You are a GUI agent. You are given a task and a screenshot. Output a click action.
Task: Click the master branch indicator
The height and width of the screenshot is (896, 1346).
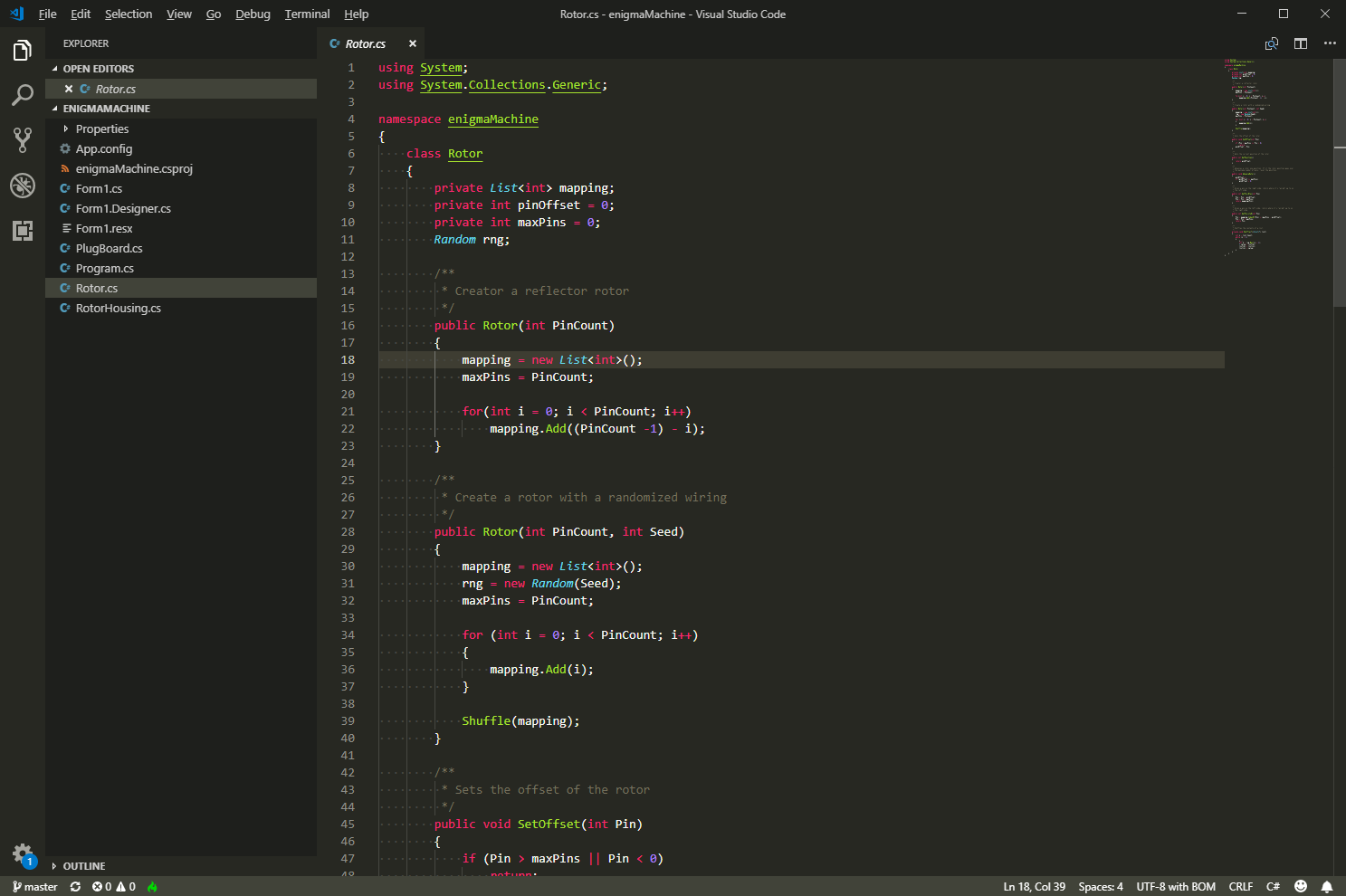coord(35,887)
